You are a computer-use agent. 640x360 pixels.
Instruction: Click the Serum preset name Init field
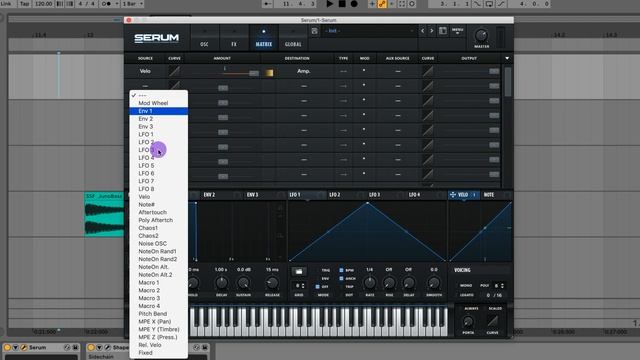[x=369, y=31]
